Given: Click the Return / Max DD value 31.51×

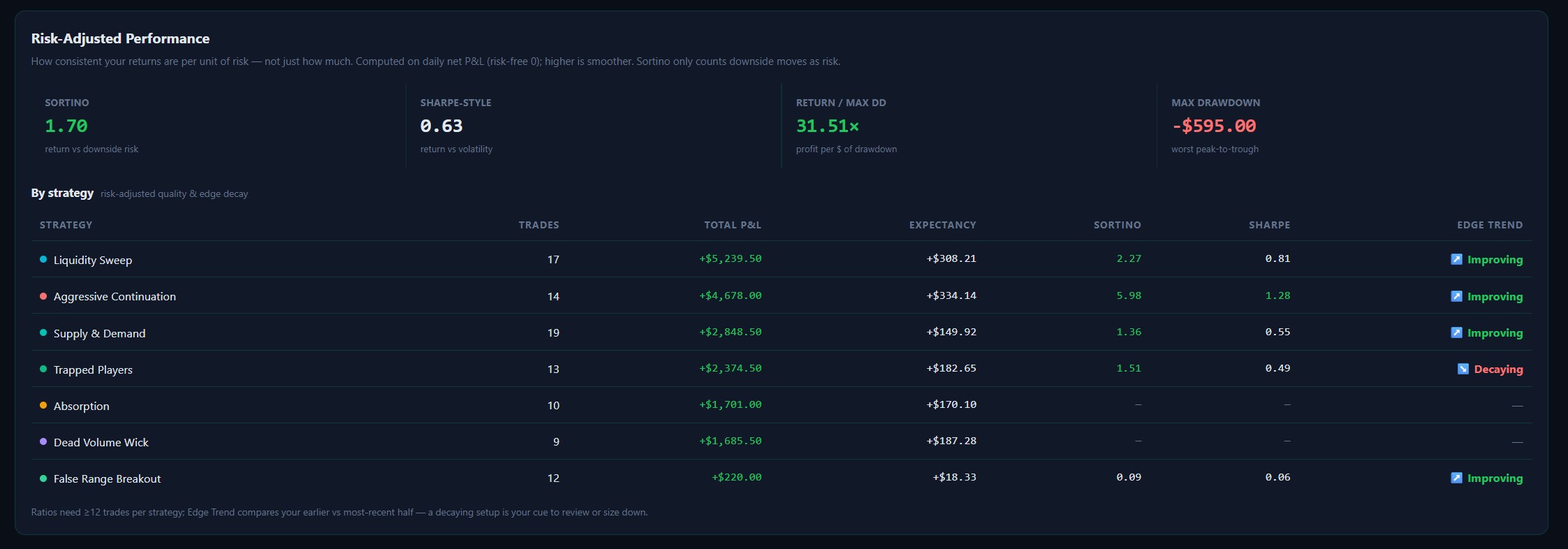Looking at the screenshot, I should tap(828, 126).
